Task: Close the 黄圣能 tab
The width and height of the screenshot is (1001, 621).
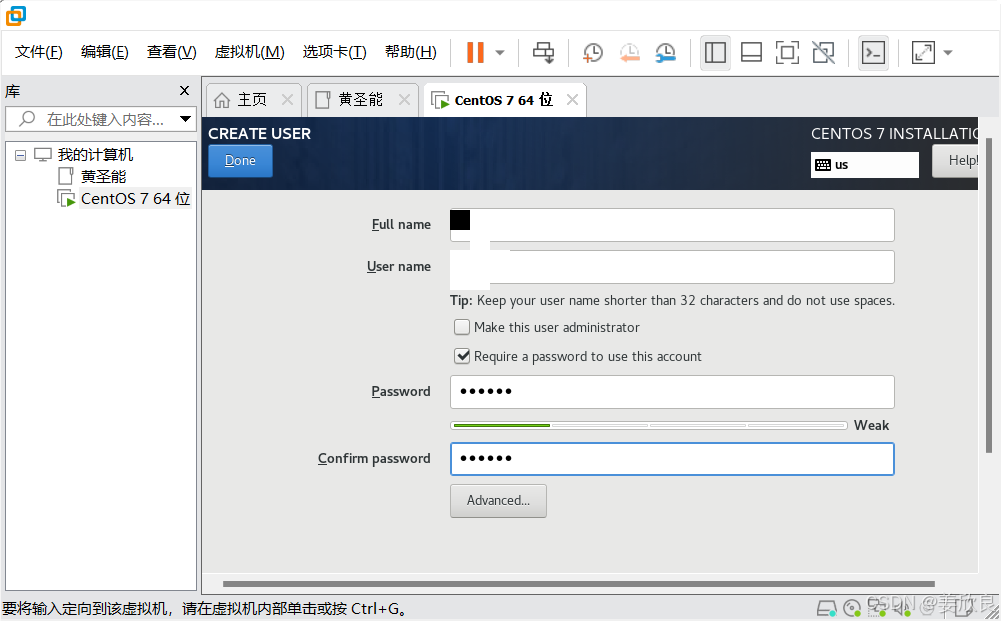Action: [404, 100]
